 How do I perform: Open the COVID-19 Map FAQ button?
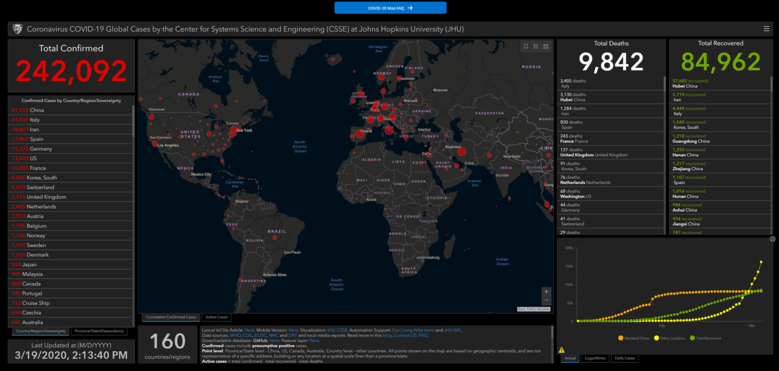390,8
